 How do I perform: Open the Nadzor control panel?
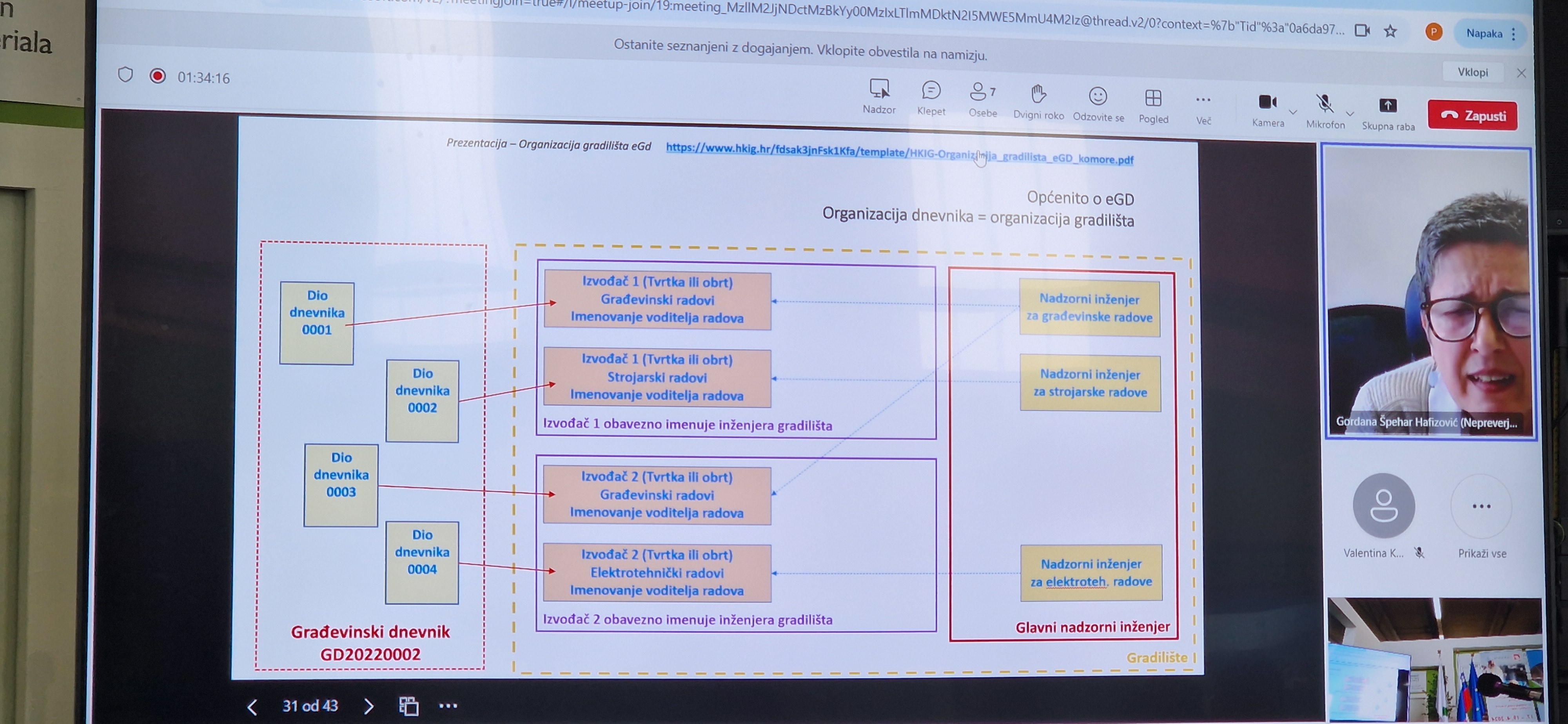(x=879, y=96)
